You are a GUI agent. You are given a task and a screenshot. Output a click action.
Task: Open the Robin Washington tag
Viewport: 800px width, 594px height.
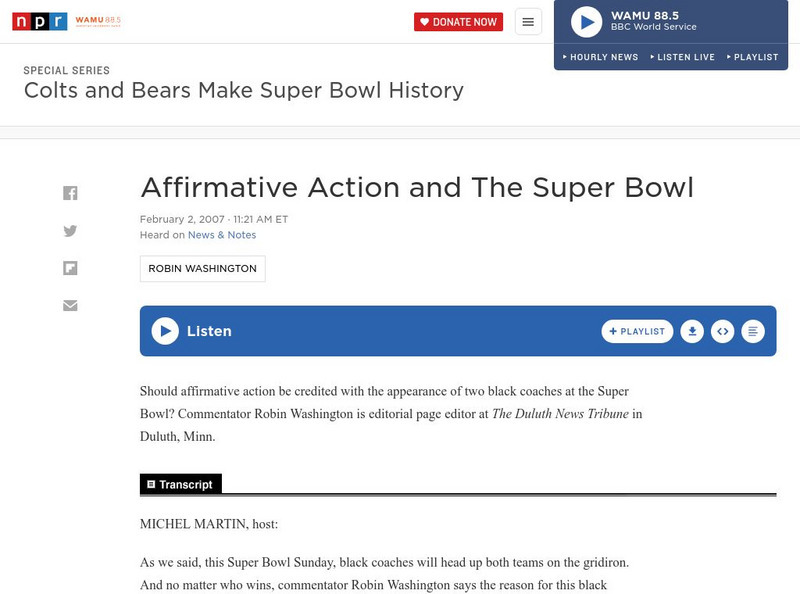pyautogui.click(x=202, y=269)
